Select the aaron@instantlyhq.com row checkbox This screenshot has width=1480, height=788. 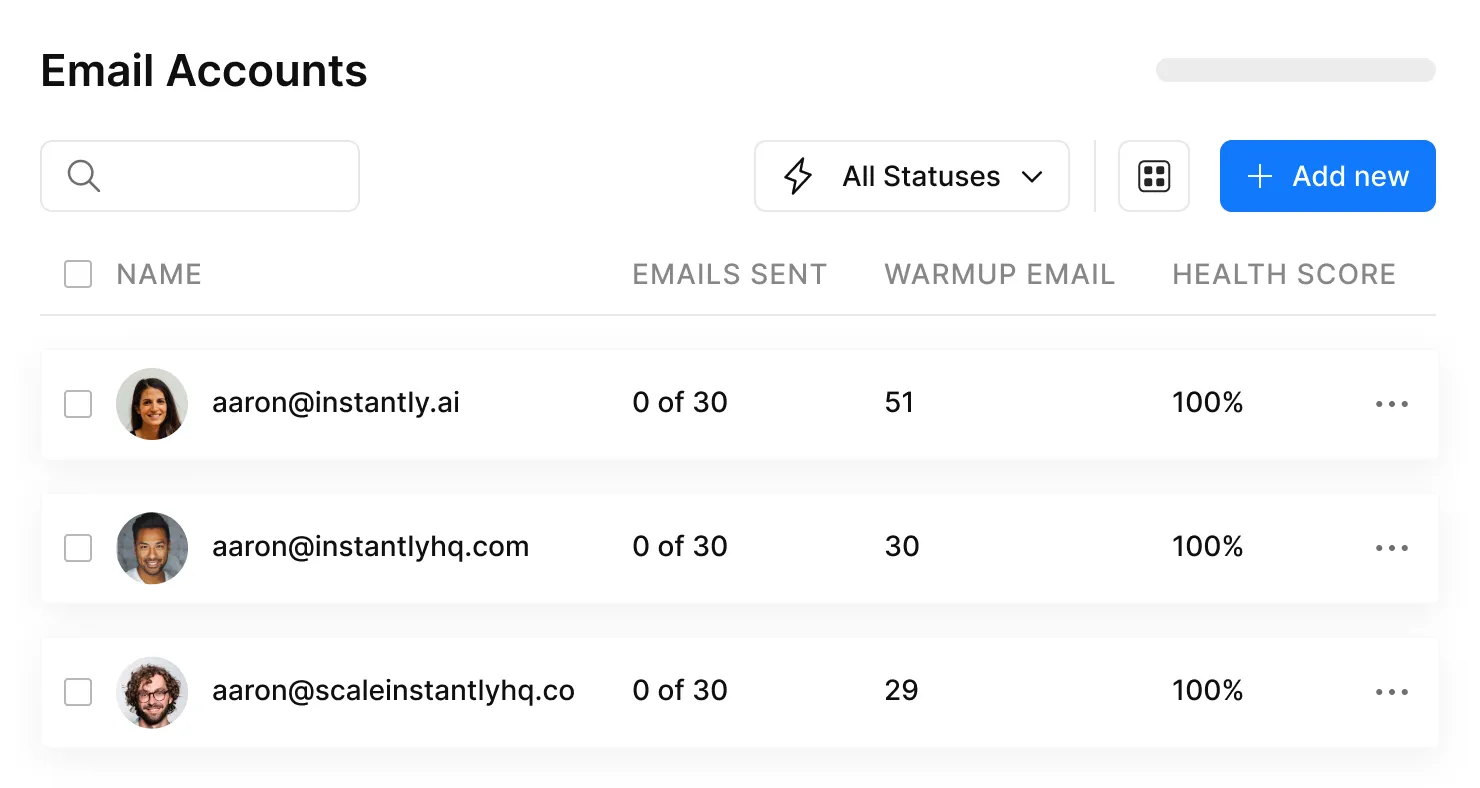coord(78,548)
